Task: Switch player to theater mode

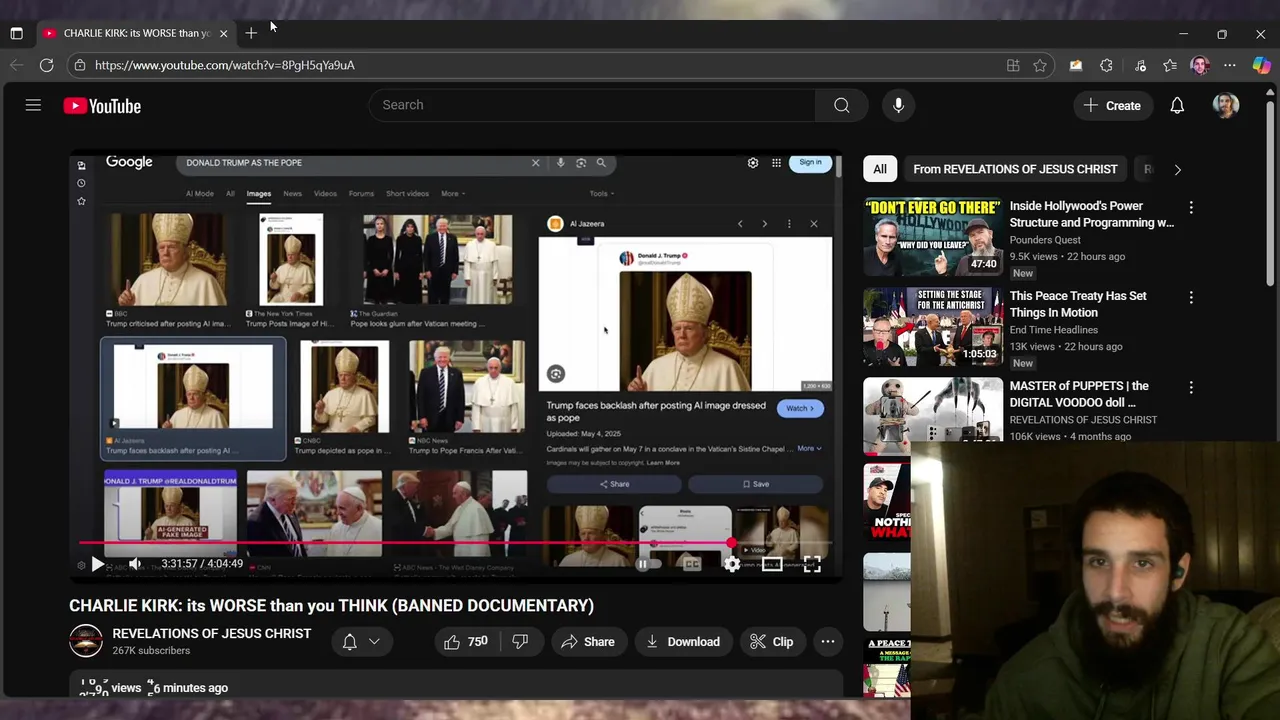Action: tap(771, 564)
